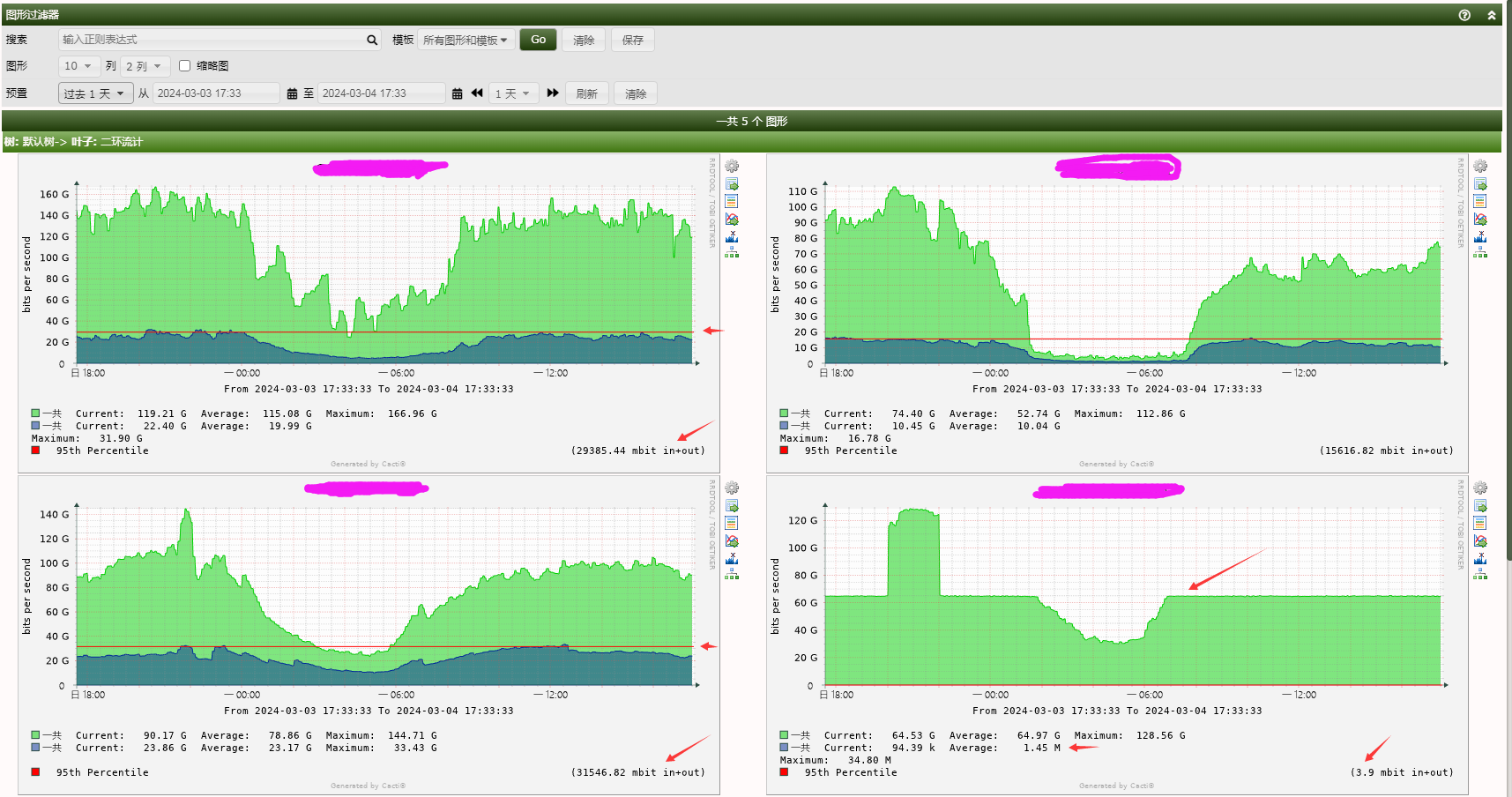Time graph view icon for 15616.82 mbit graph

pos(1480,201)
